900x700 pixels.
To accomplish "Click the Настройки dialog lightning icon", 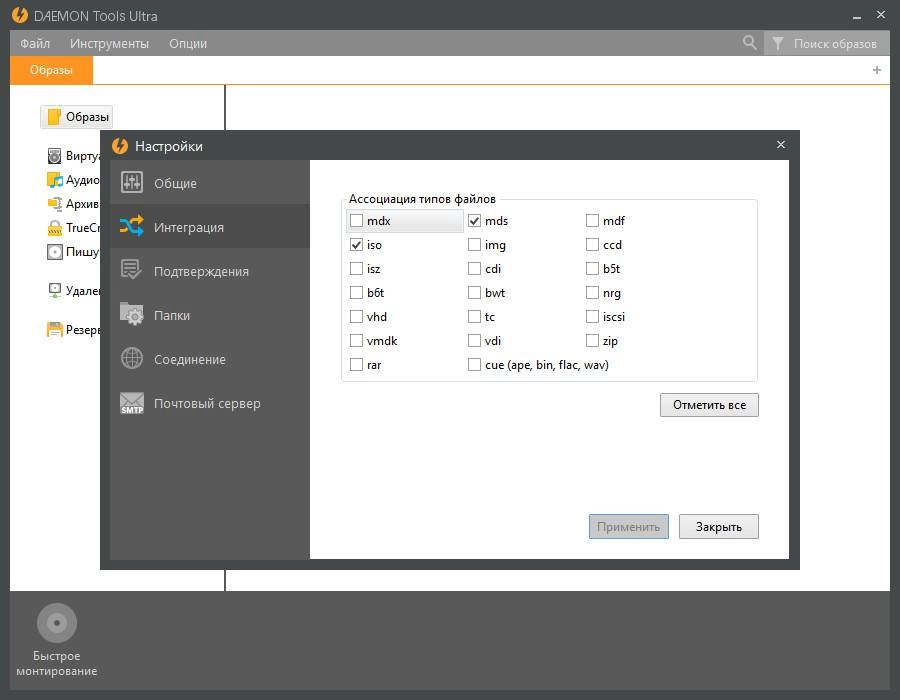I will [x=120, y=146].
